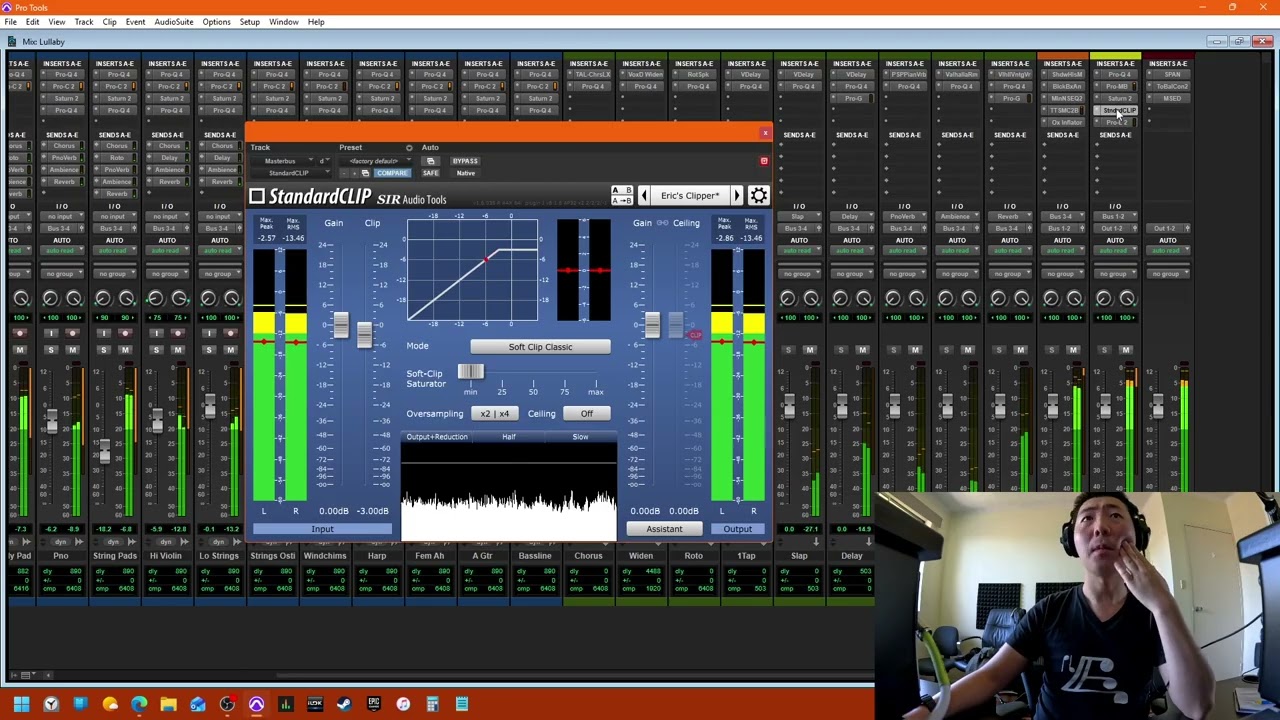The height and width of the screenshot is (720, 1280).
Task: Click the input Gain fader handle
Action: pos(341,324)
